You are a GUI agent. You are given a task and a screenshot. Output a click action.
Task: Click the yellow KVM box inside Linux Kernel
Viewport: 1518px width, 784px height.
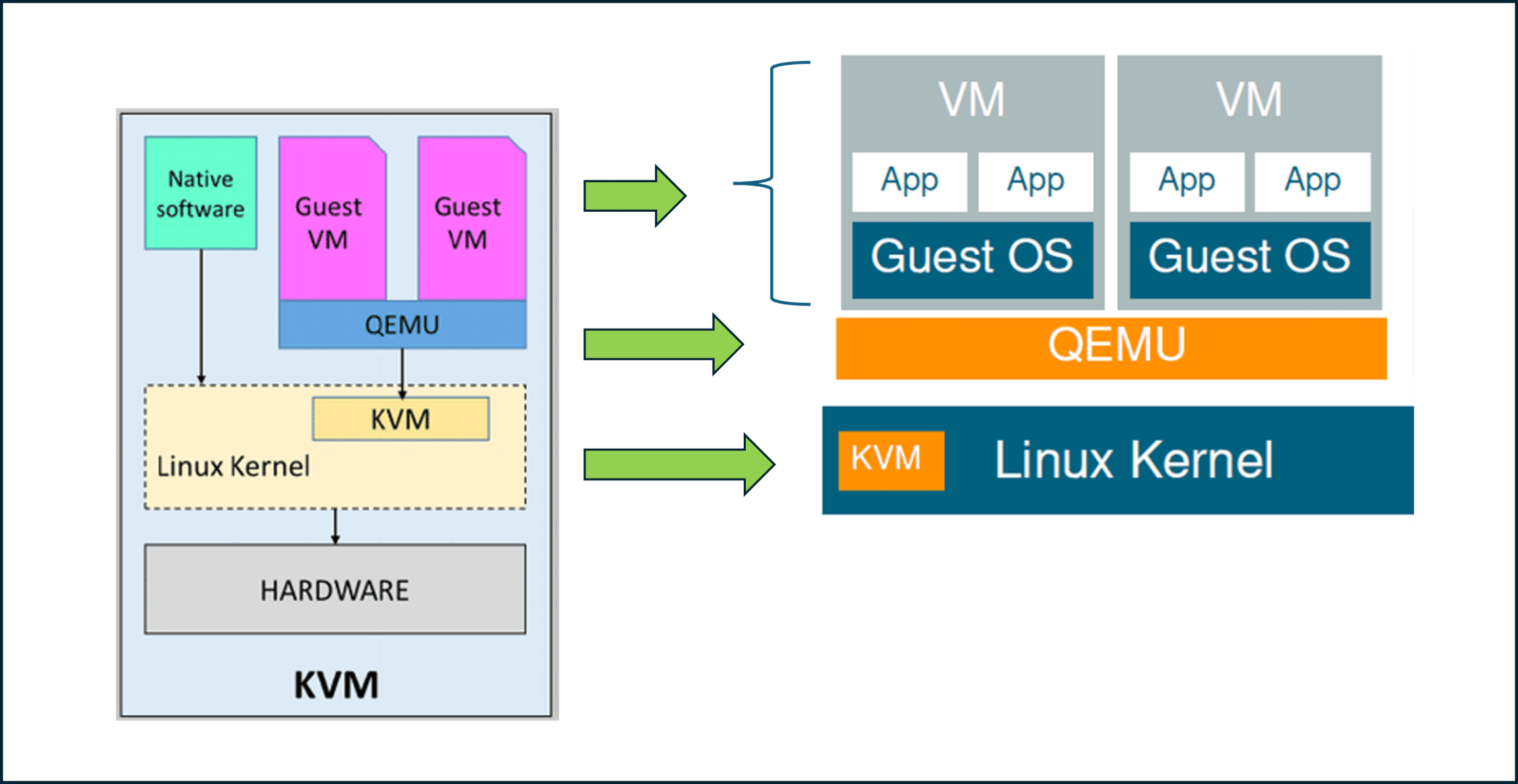[x=401, y=419]
